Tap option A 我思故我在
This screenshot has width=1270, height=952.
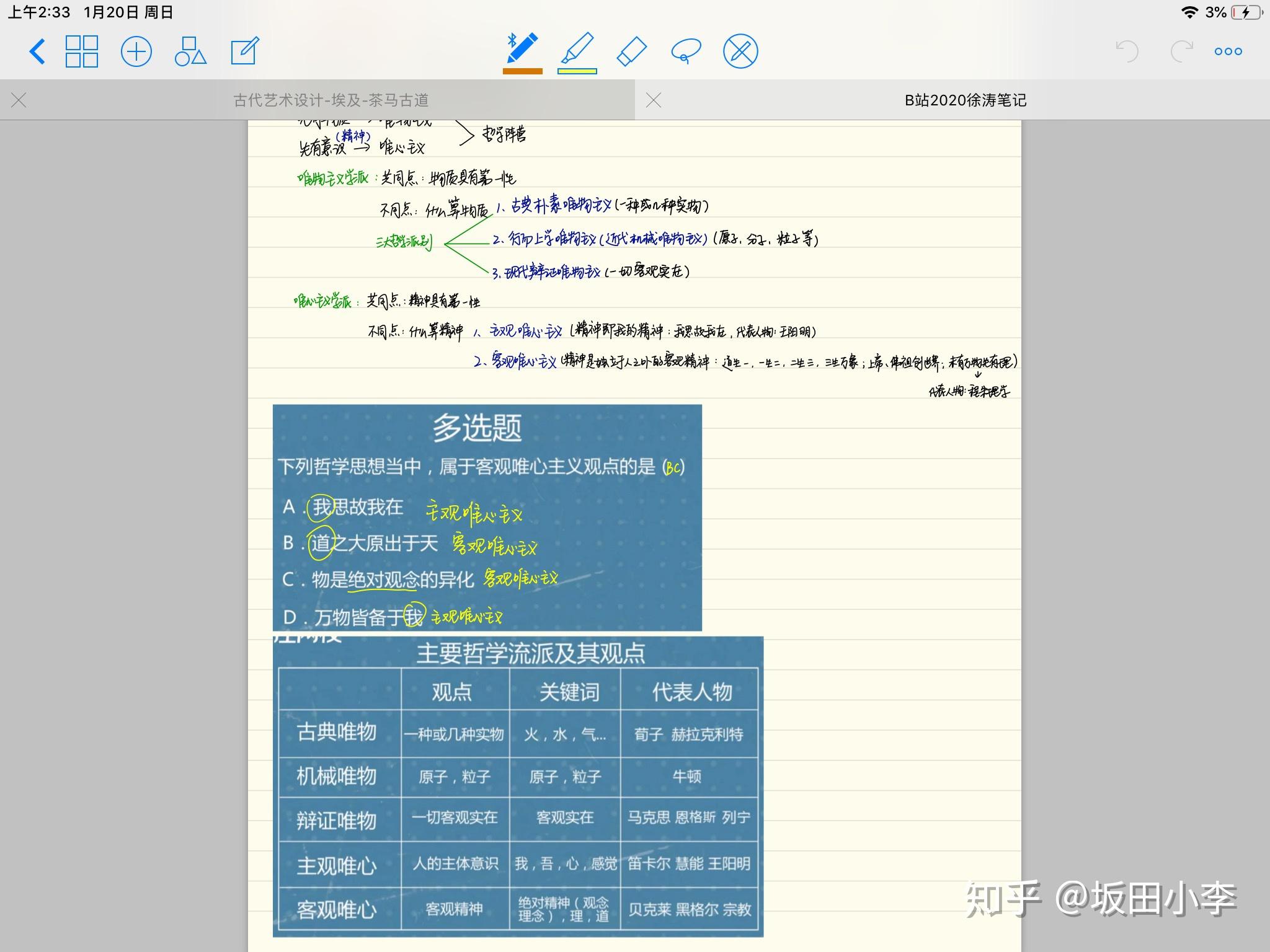coord(343,507)
